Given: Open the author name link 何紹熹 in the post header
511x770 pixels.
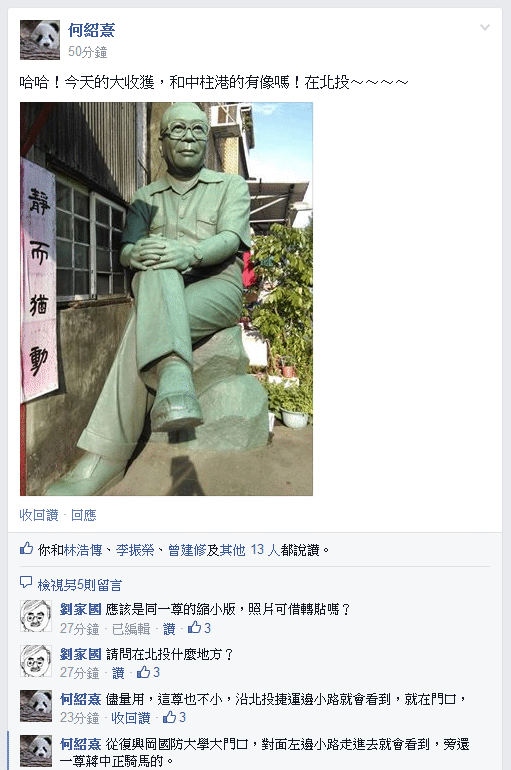Looking at the screenshot, I should (91, 30).
